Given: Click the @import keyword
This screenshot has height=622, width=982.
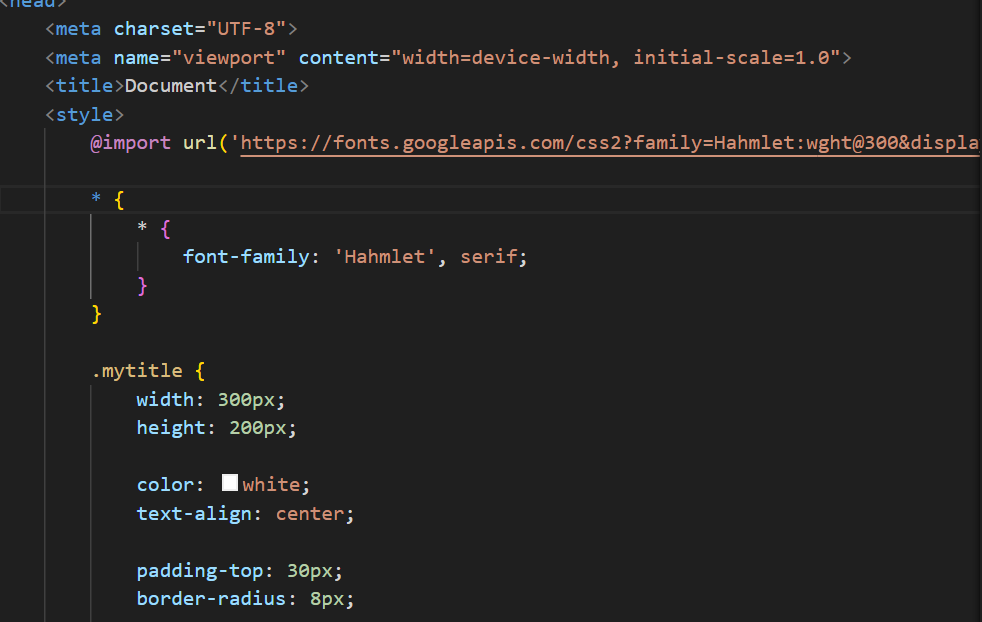Looking at the screenshot, I should tap(130, 143).
